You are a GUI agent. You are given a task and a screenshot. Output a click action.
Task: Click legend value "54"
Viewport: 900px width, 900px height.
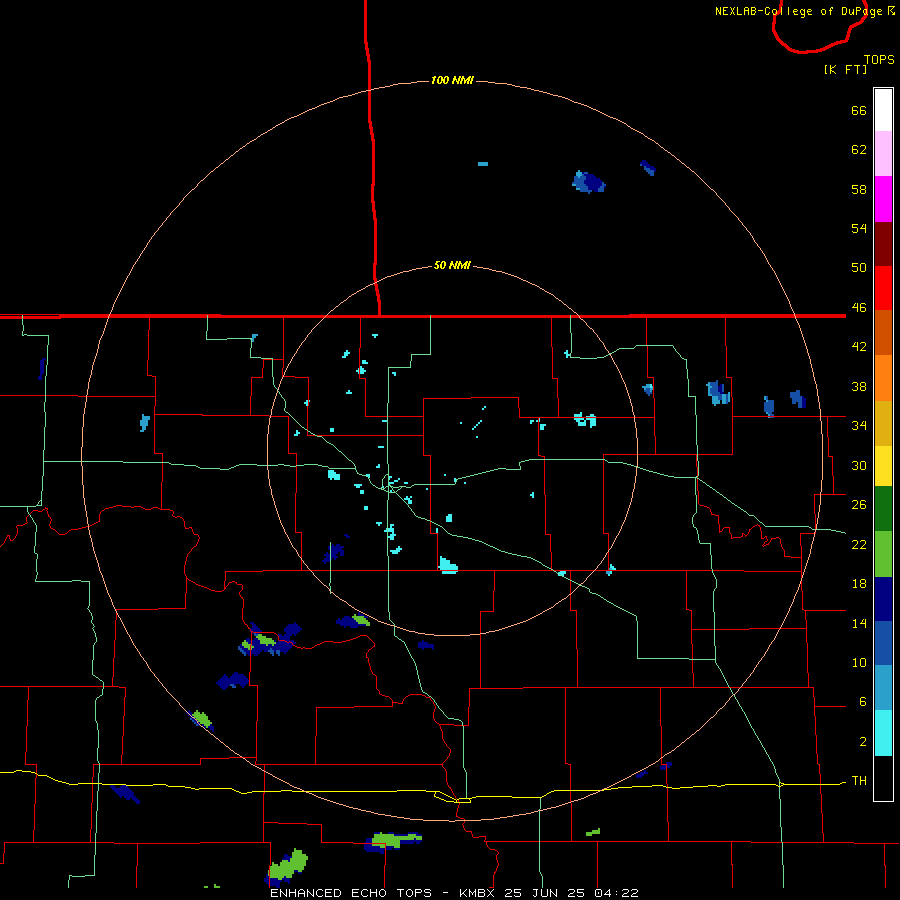tap(859, 228)
